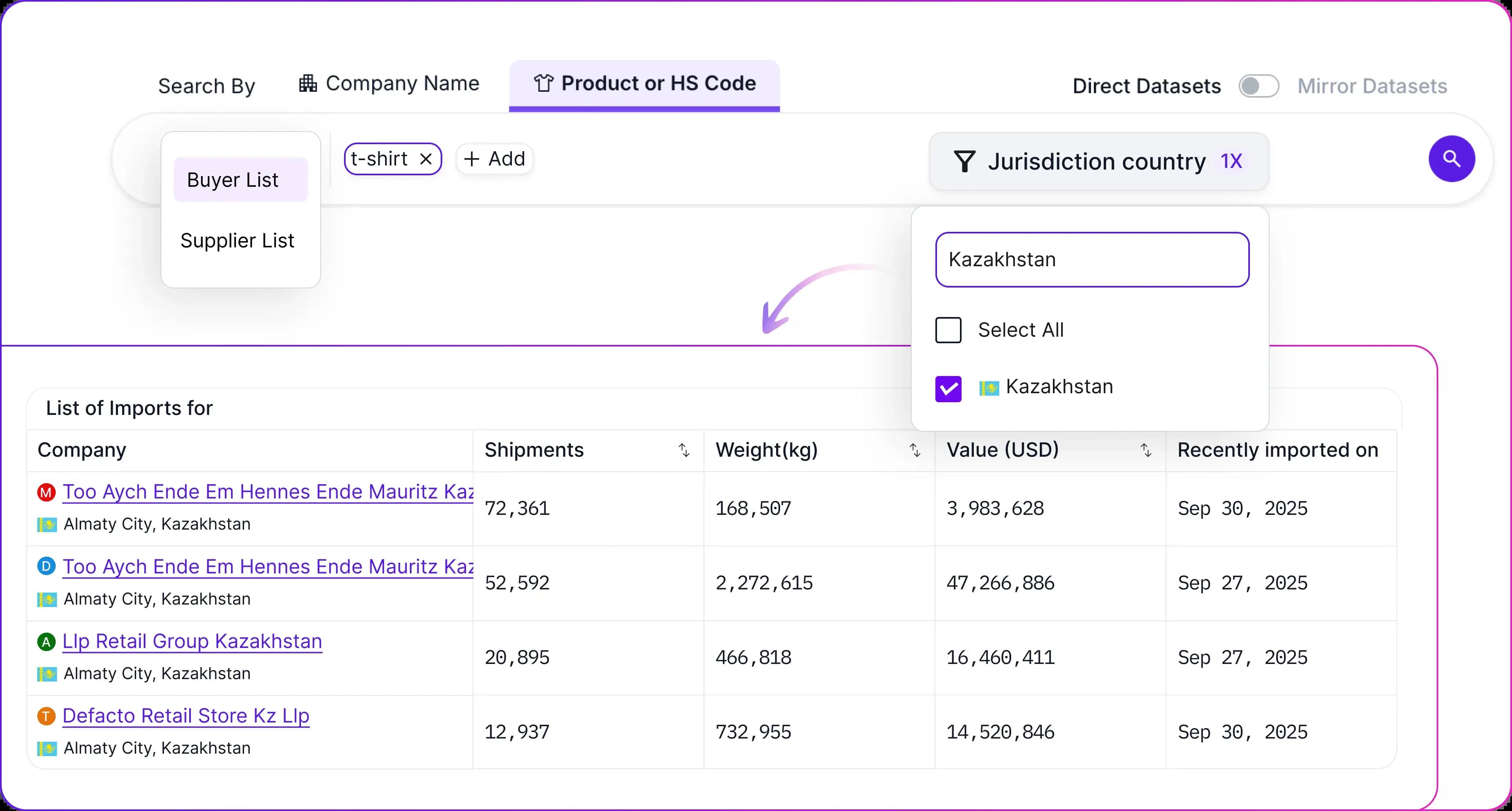Viewport: 1512px width, 811px height.
Task: Click the Kazakhstan country search field
Action: tap(1092, 260)
